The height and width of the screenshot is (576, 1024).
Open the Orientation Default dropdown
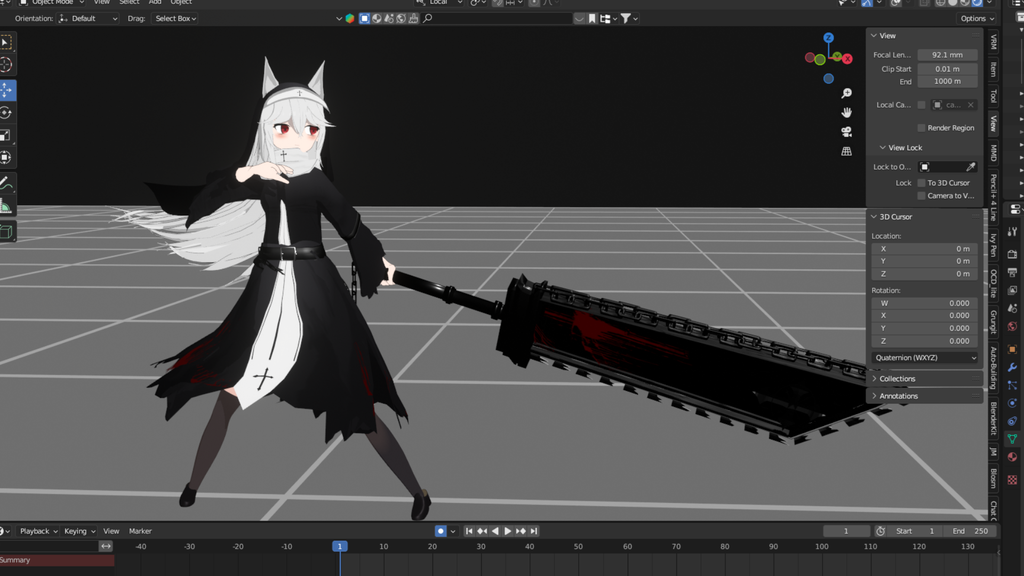[88, 18]
